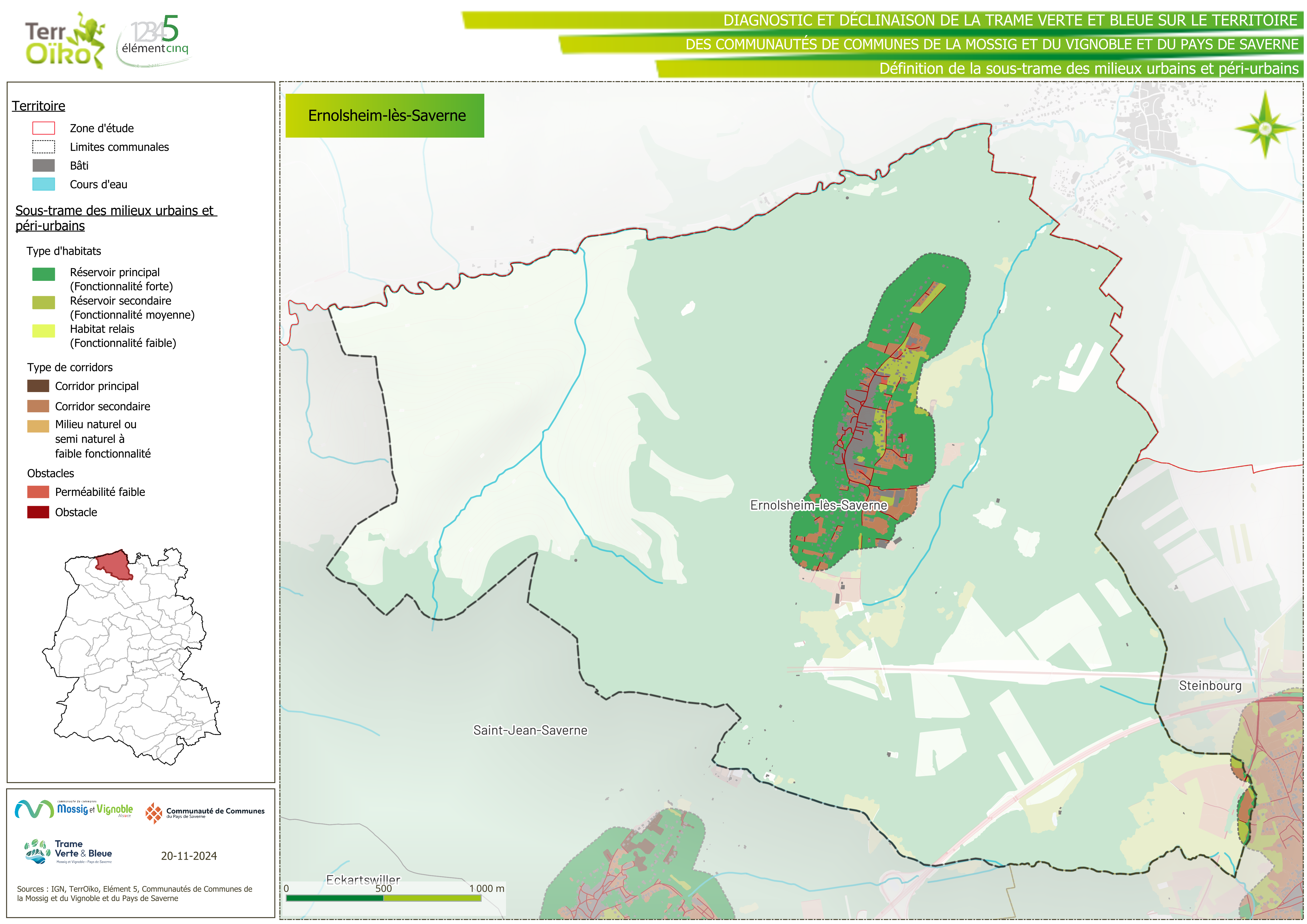
Task: Click the Habitat relais yellow swatch
Action: [44, 331]
